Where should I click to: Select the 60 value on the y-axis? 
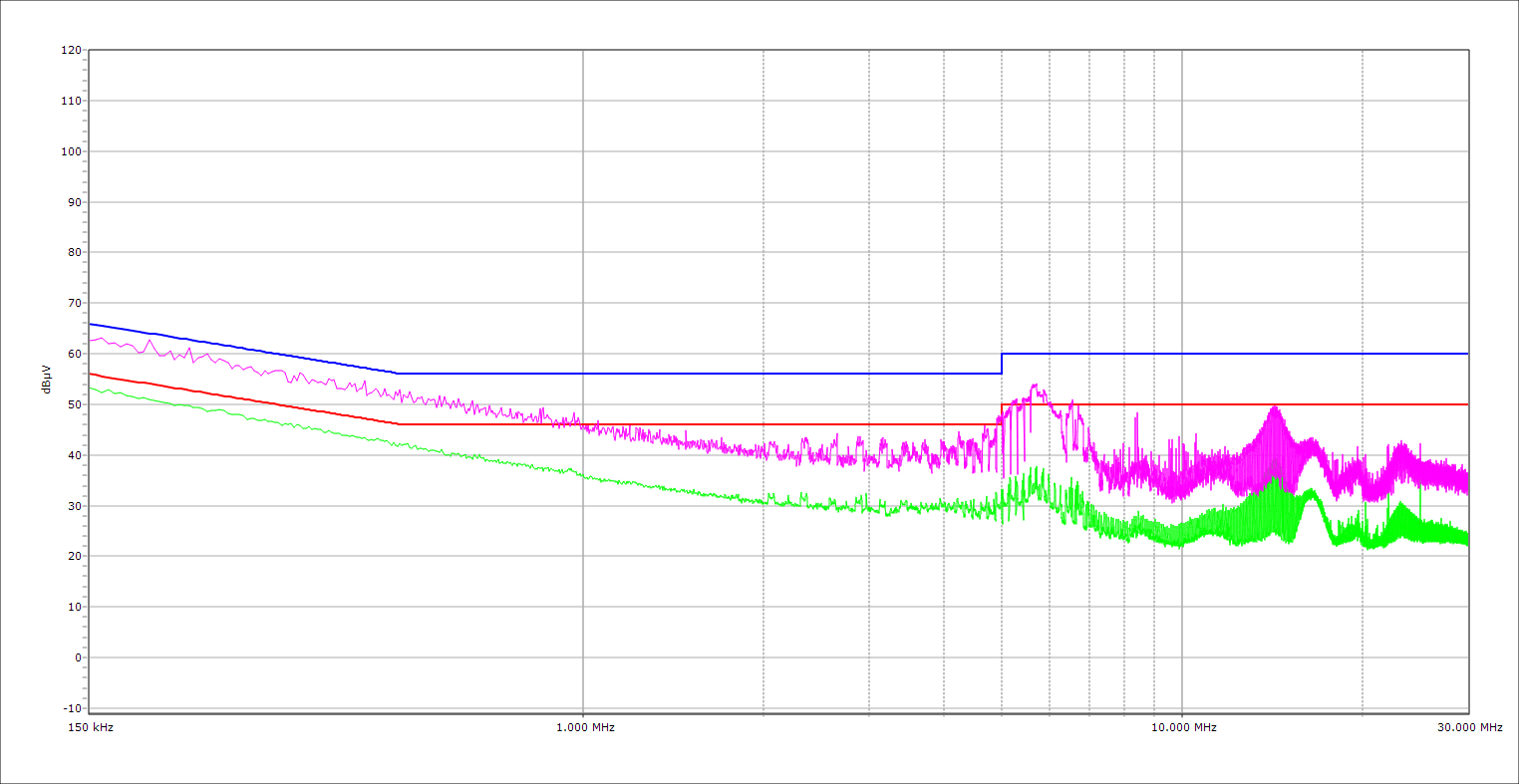[74, 354]
